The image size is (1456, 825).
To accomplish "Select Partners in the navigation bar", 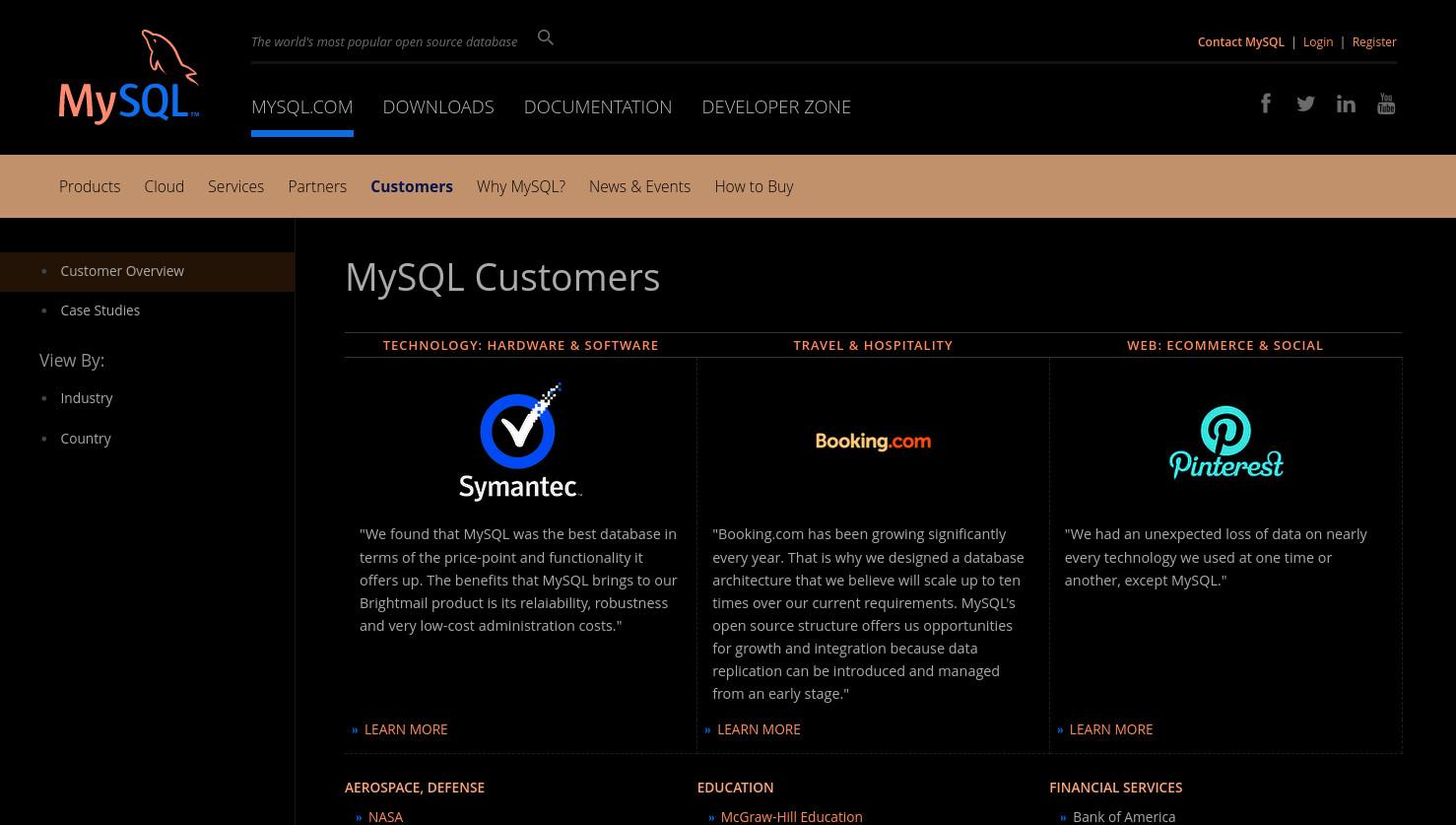I will click(x=317, y=186).
